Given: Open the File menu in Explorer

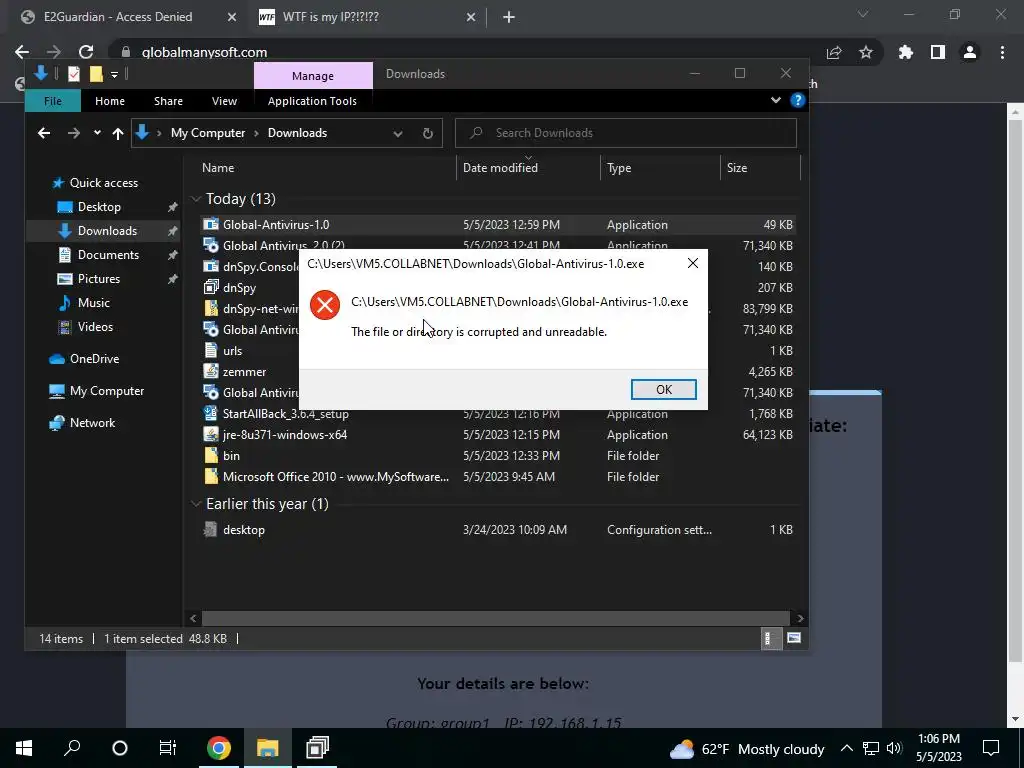Looking at the screenshot, I should point(53,101).
